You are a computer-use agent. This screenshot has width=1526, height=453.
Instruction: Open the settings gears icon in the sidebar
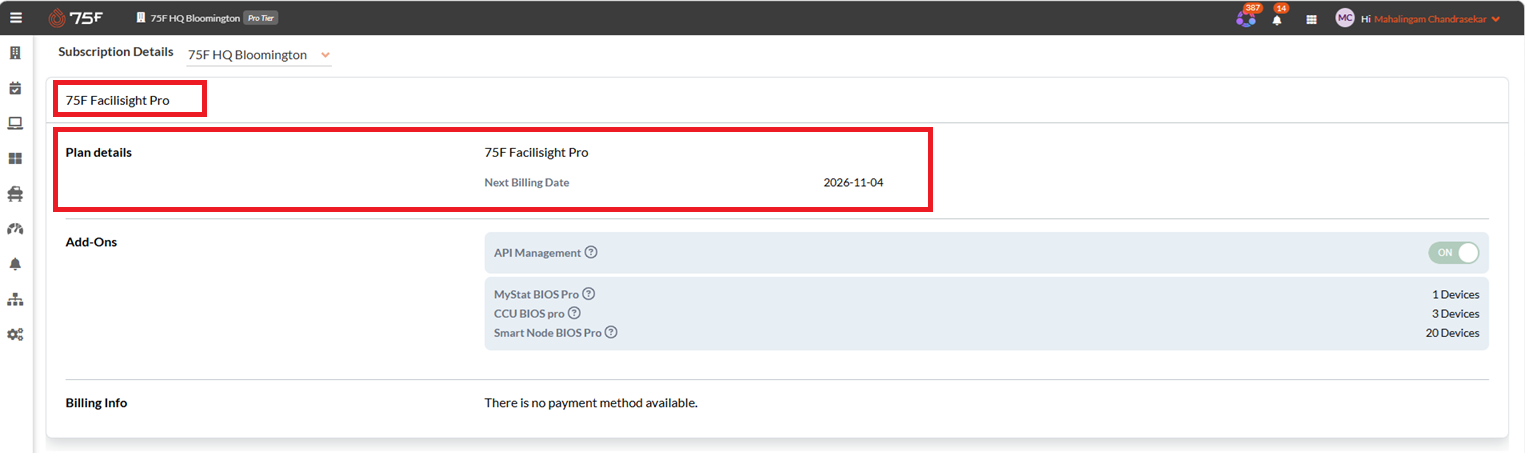point(15,334)
